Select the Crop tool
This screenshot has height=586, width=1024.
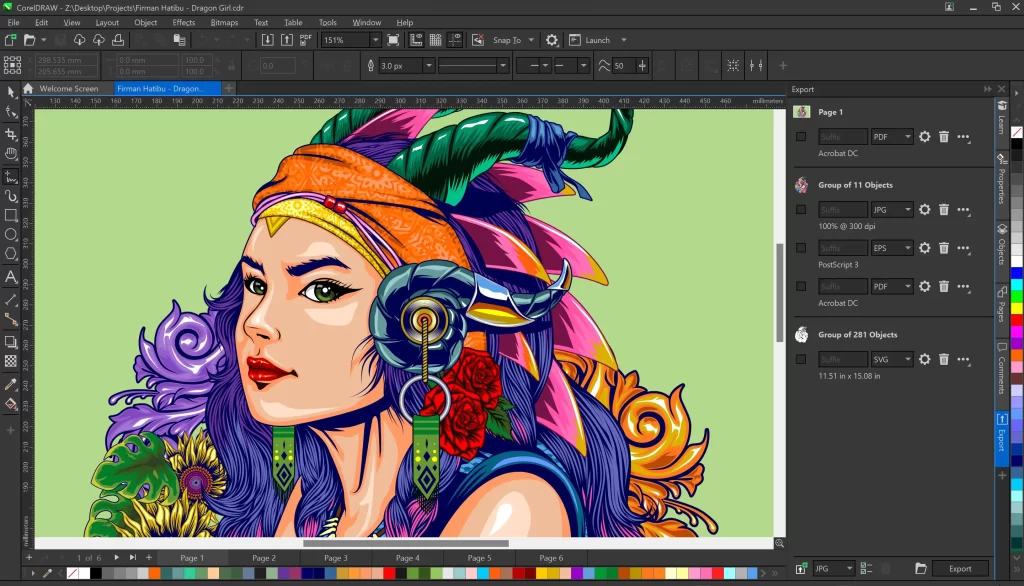(x=10, y=134)
